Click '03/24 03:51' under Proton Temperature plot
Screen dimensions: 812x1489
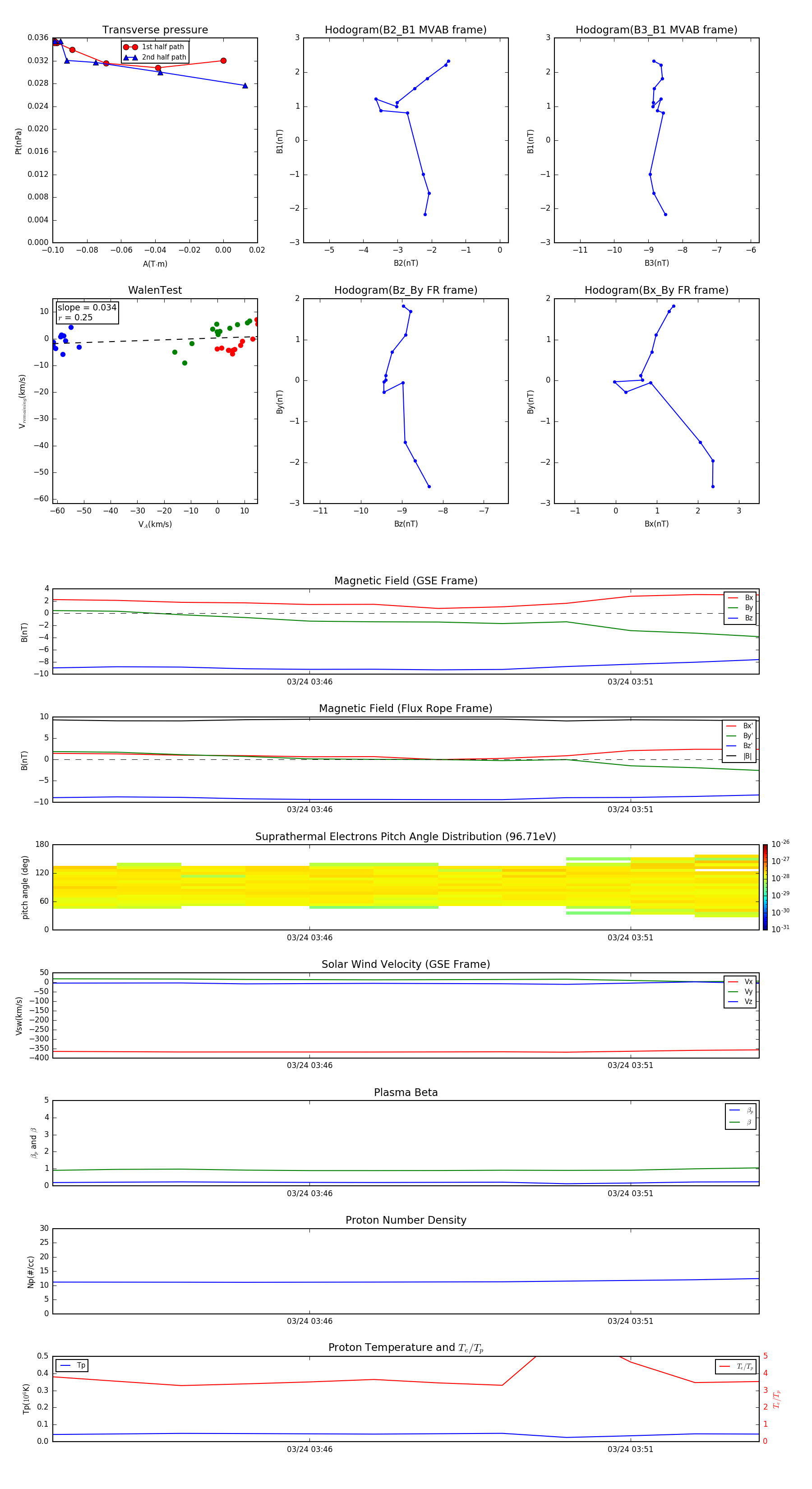631,1449
